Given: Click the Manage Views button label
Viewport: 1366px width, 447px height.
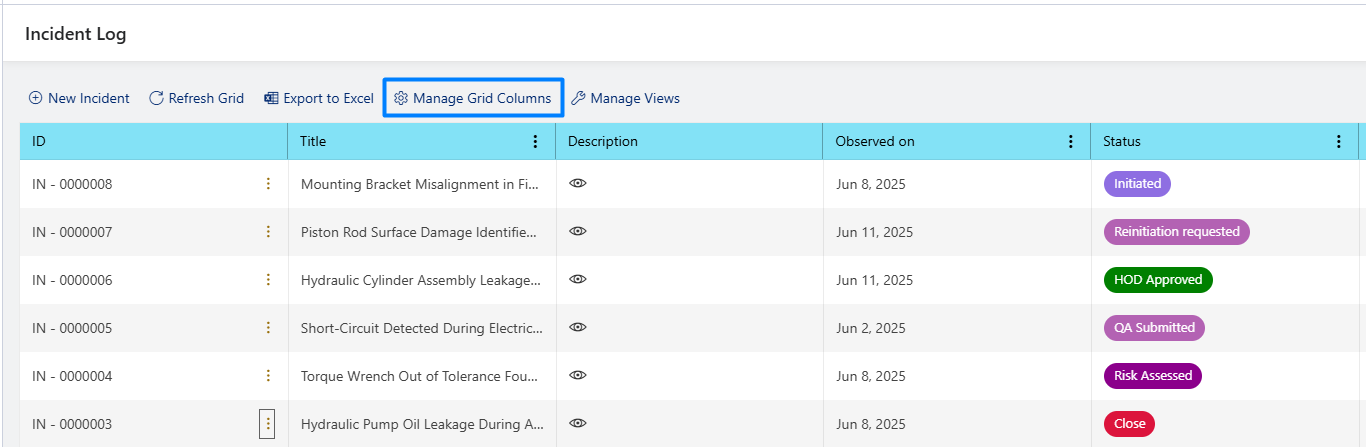Looking at the screenshot, I should (x=635, y=98).
